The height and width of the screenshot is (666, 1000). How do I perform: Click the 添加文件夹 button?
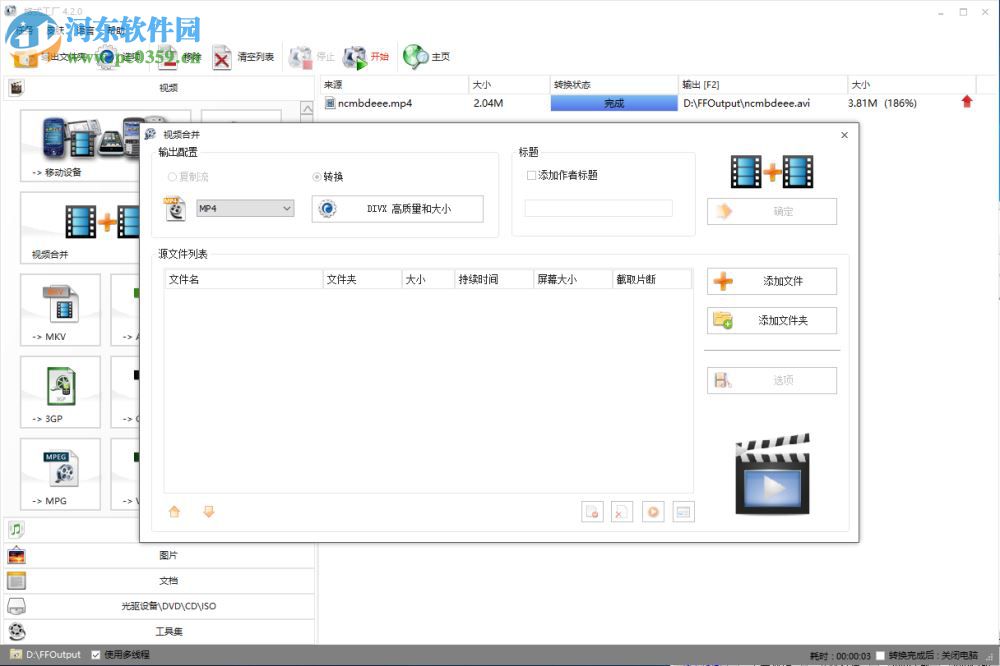pos(771,321)
